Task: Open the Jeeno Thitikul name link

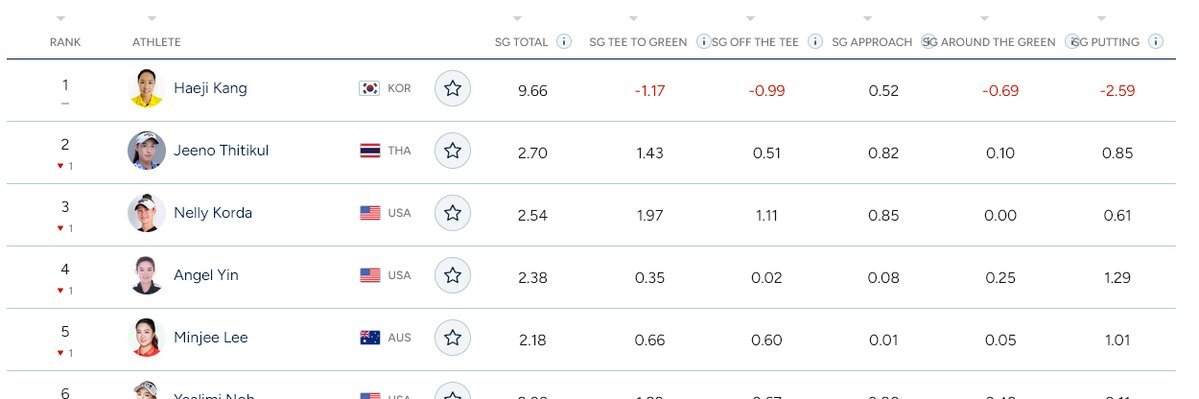Action: click(221, 151)
